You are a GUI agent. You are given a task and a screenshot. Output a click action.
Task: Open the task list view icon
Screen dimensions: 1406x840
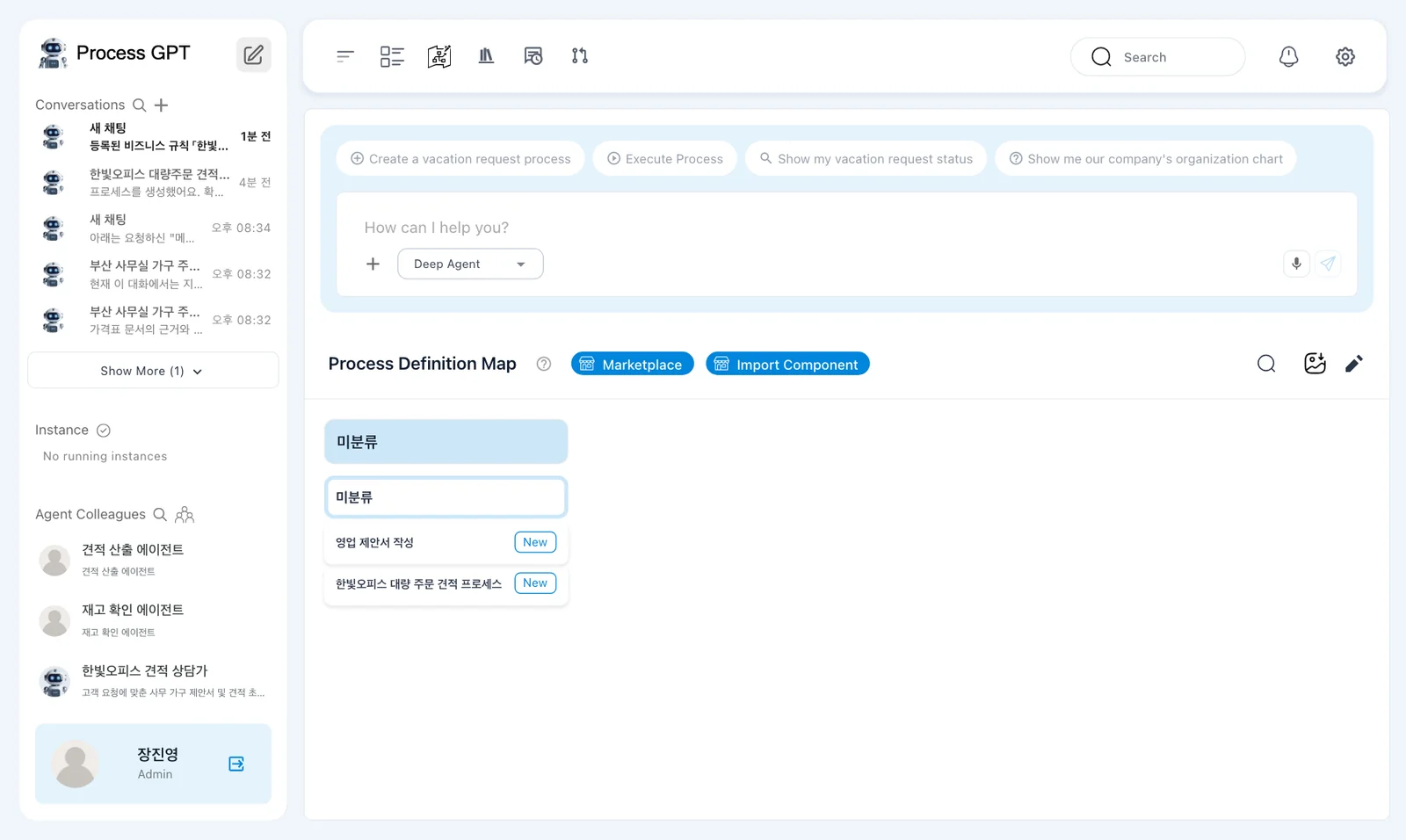point(392,56)
